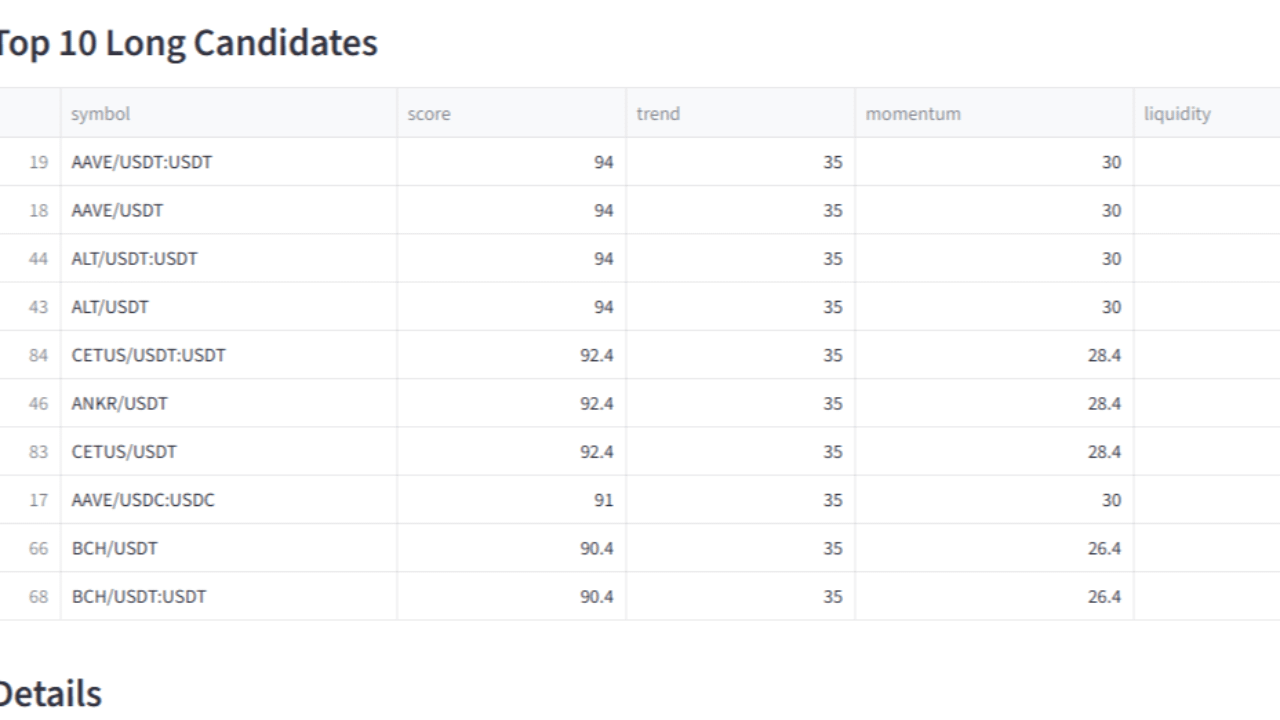Select the ALT/USDT:USDT symbol cell
Viewport: 1280px width, 720px height.
228,258
